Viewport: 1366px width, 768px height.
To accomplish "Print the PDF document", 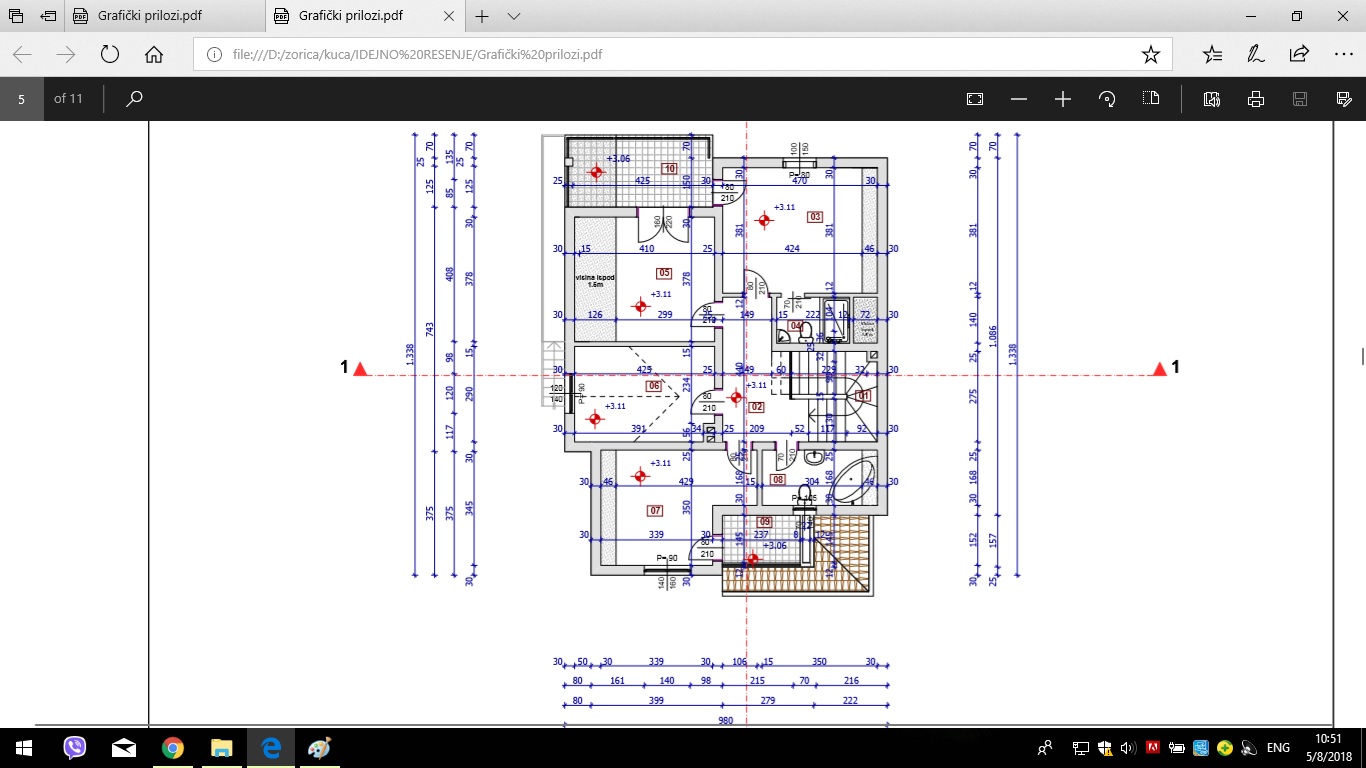I will click(x=1256, y=99).
